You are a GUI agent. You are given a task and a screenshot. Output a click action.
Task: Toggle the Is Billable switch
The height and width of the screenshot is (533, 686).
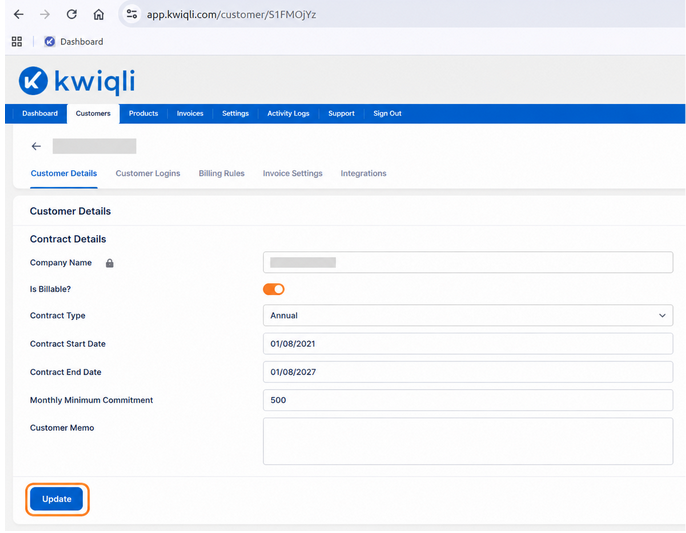point(274,289)
